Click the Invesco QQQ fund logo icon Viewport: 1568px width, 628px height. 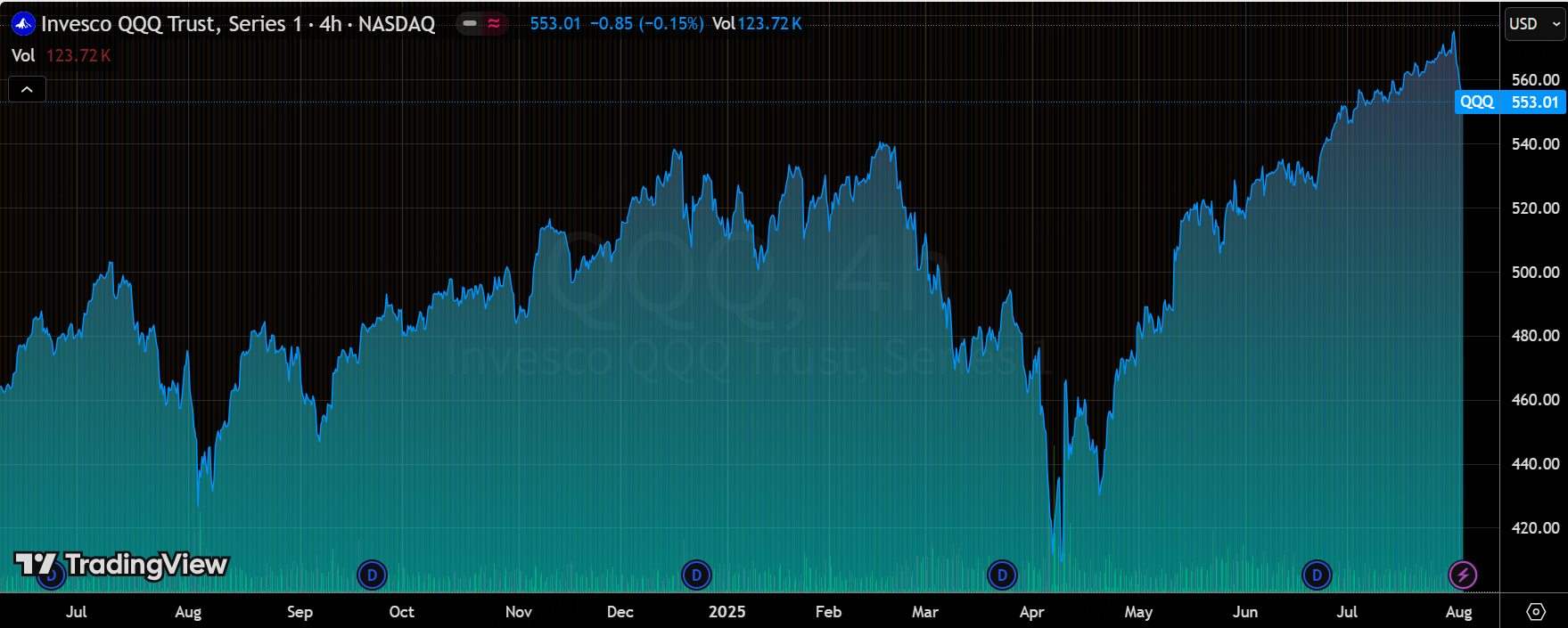pos(23,24)
